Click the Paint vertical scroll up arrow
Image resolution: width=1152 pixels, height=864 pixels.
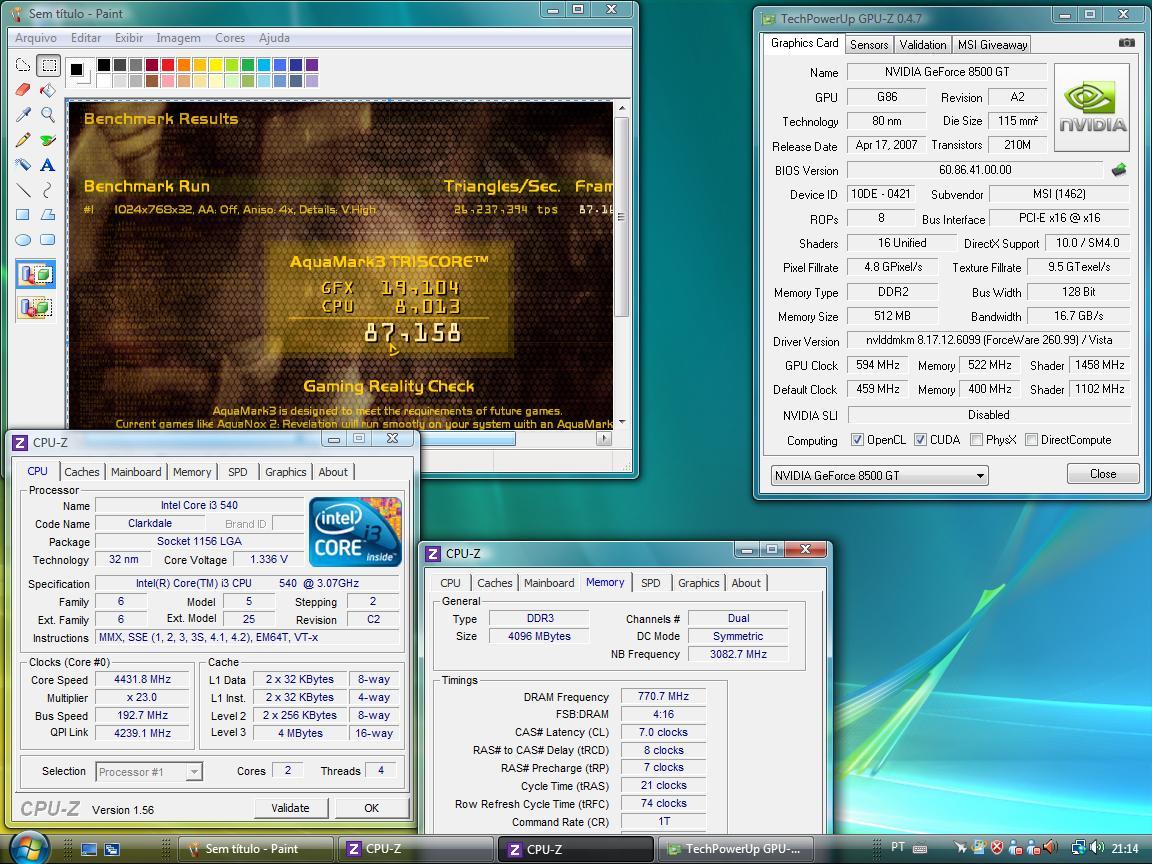[622, 108]
